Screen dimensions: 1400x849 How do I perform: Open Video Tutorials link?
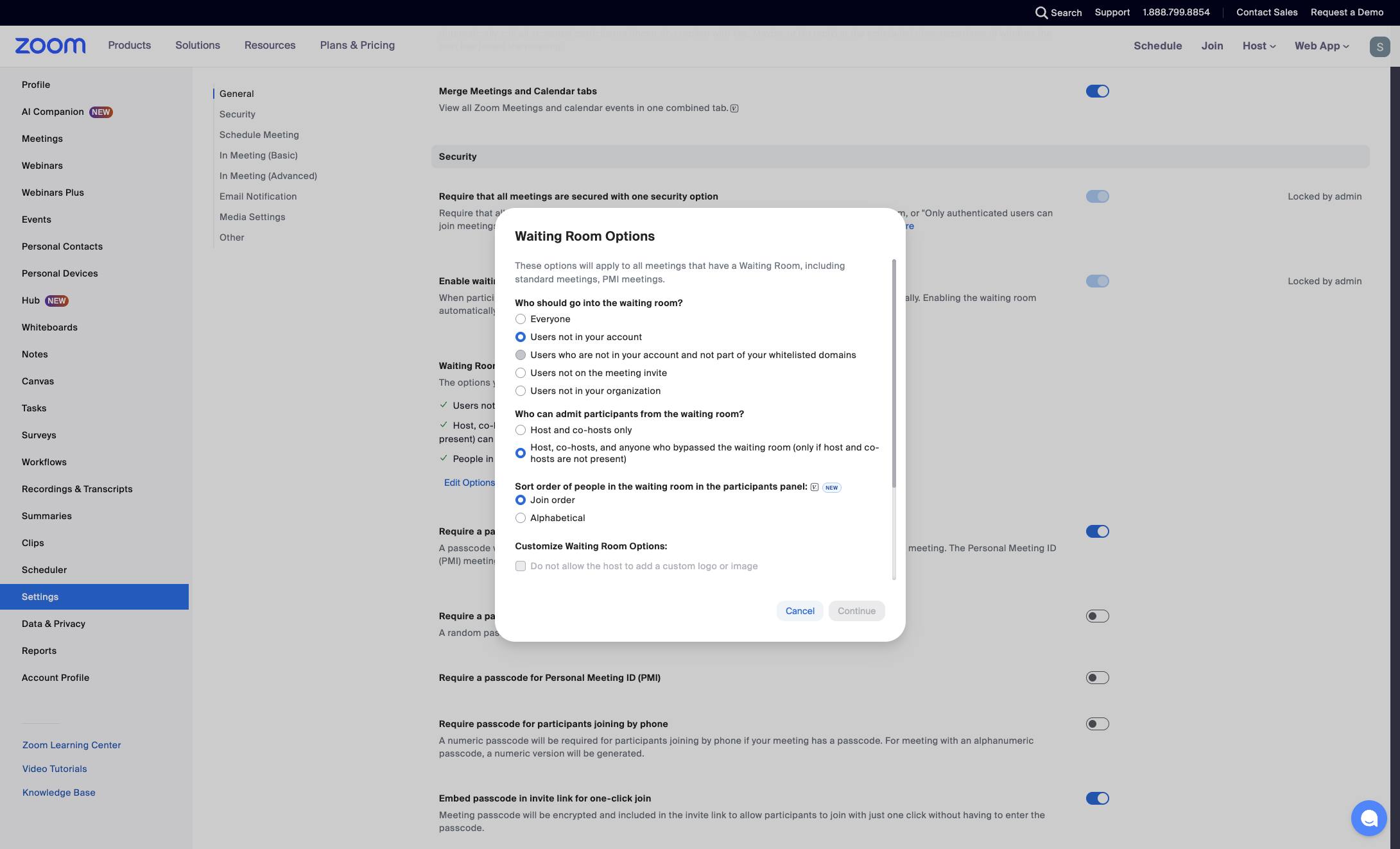click(x=55, y=769)
